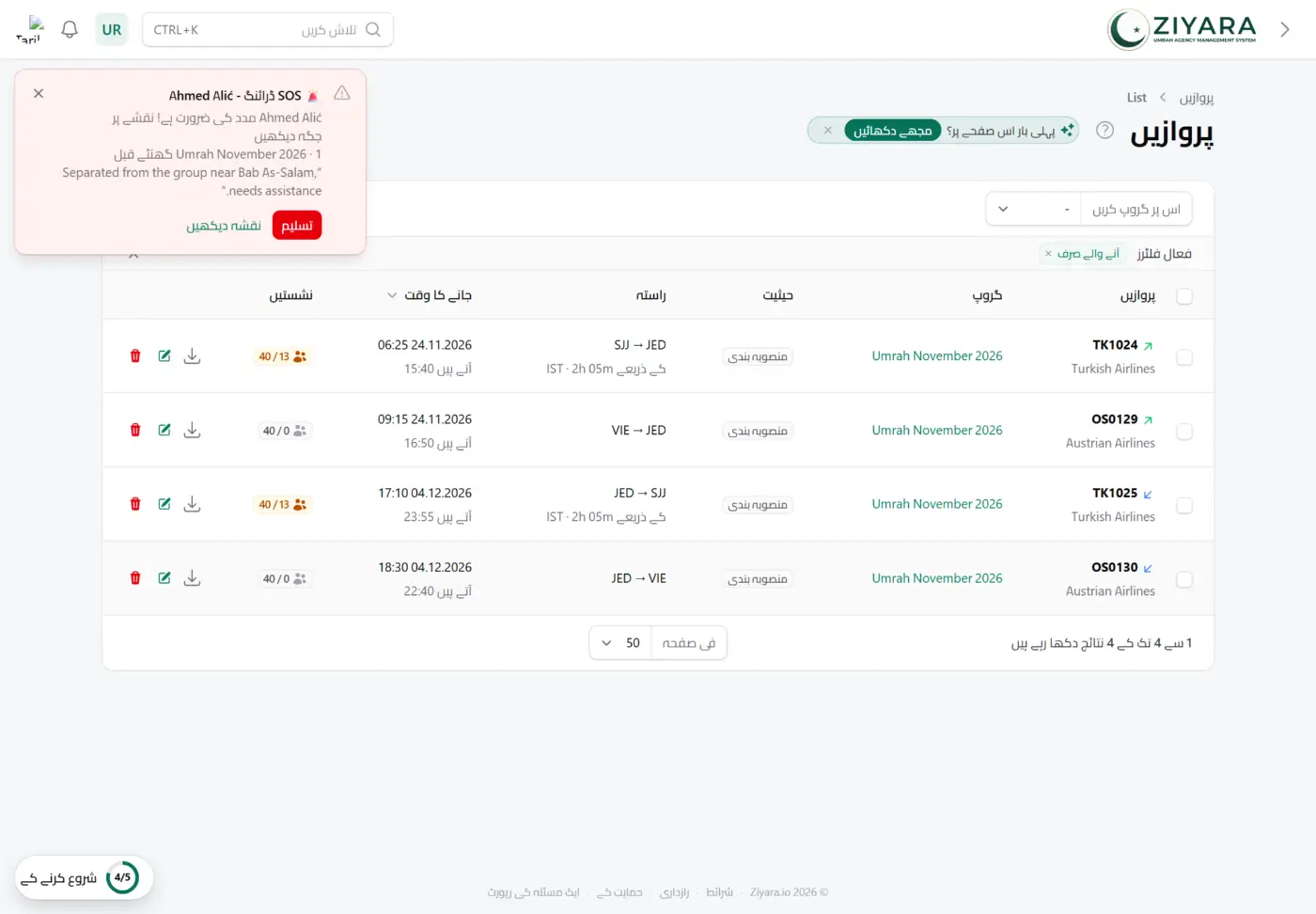Open the per-page 50 dropdown

[621, 643]
